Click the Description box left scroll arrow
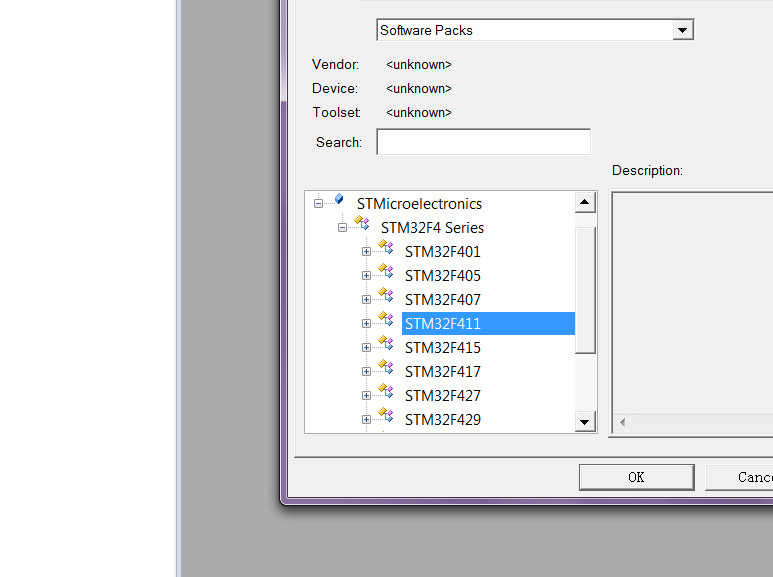The height and width of the screenshot is (577, 773). 623,422
